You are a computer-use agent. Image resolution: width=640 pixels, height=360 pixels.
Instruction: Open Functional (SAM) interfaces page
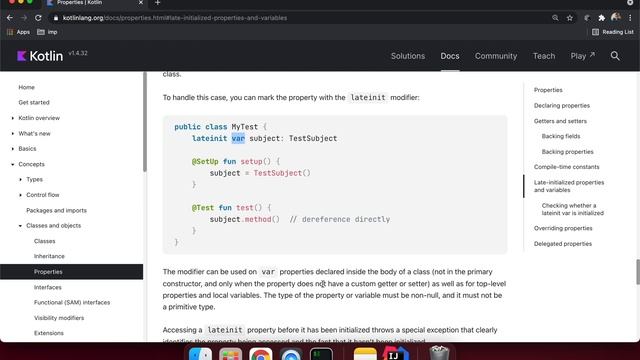72,302
